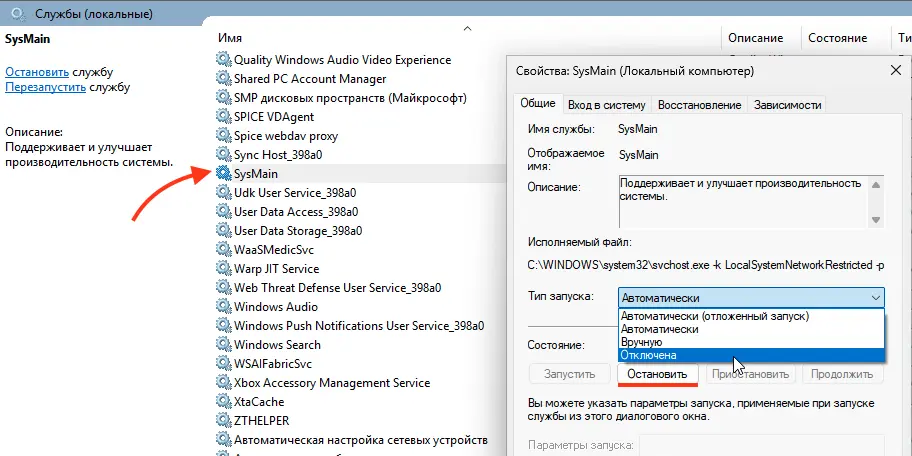Screen dimensions: 912x456
Task: Click gear icon beside Quality Windows Audio Video Experience
Action: (223, 59)
